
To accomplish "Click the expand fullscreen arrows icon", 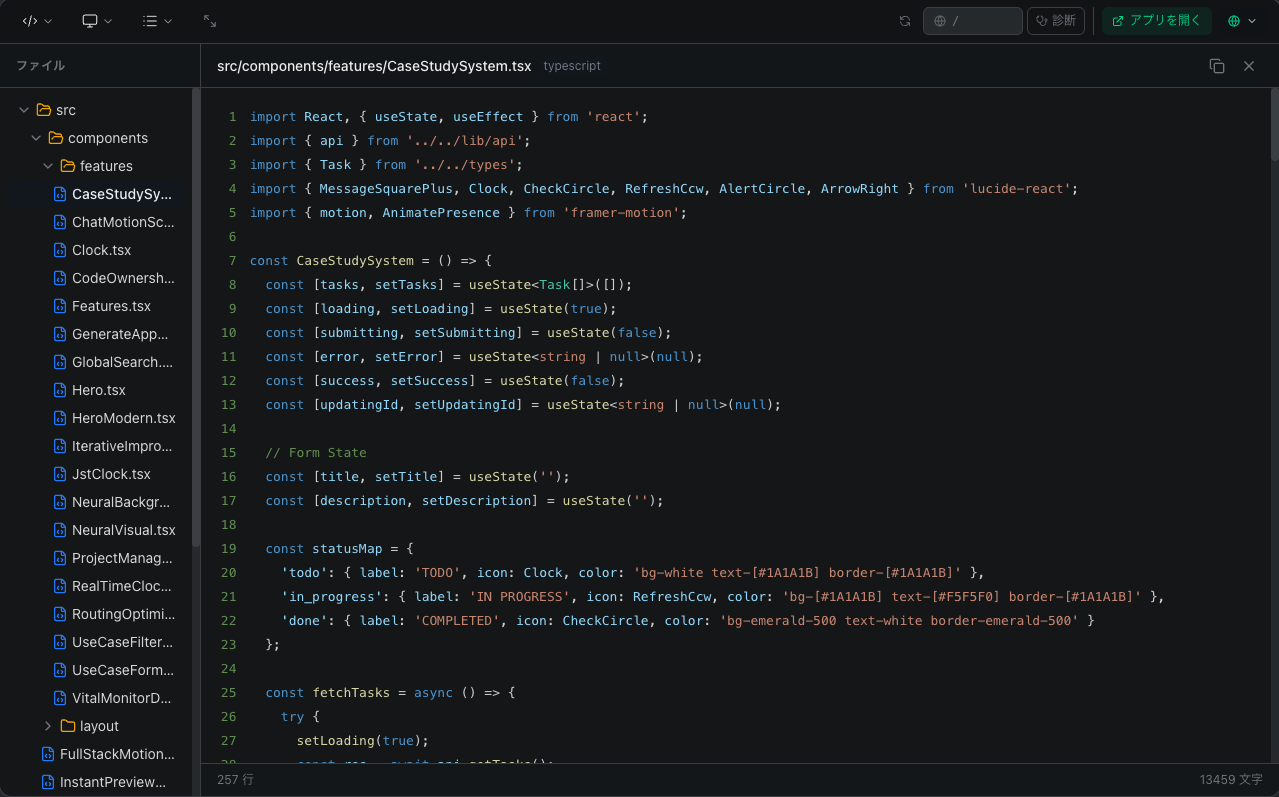I will click(x=210, y=20).
